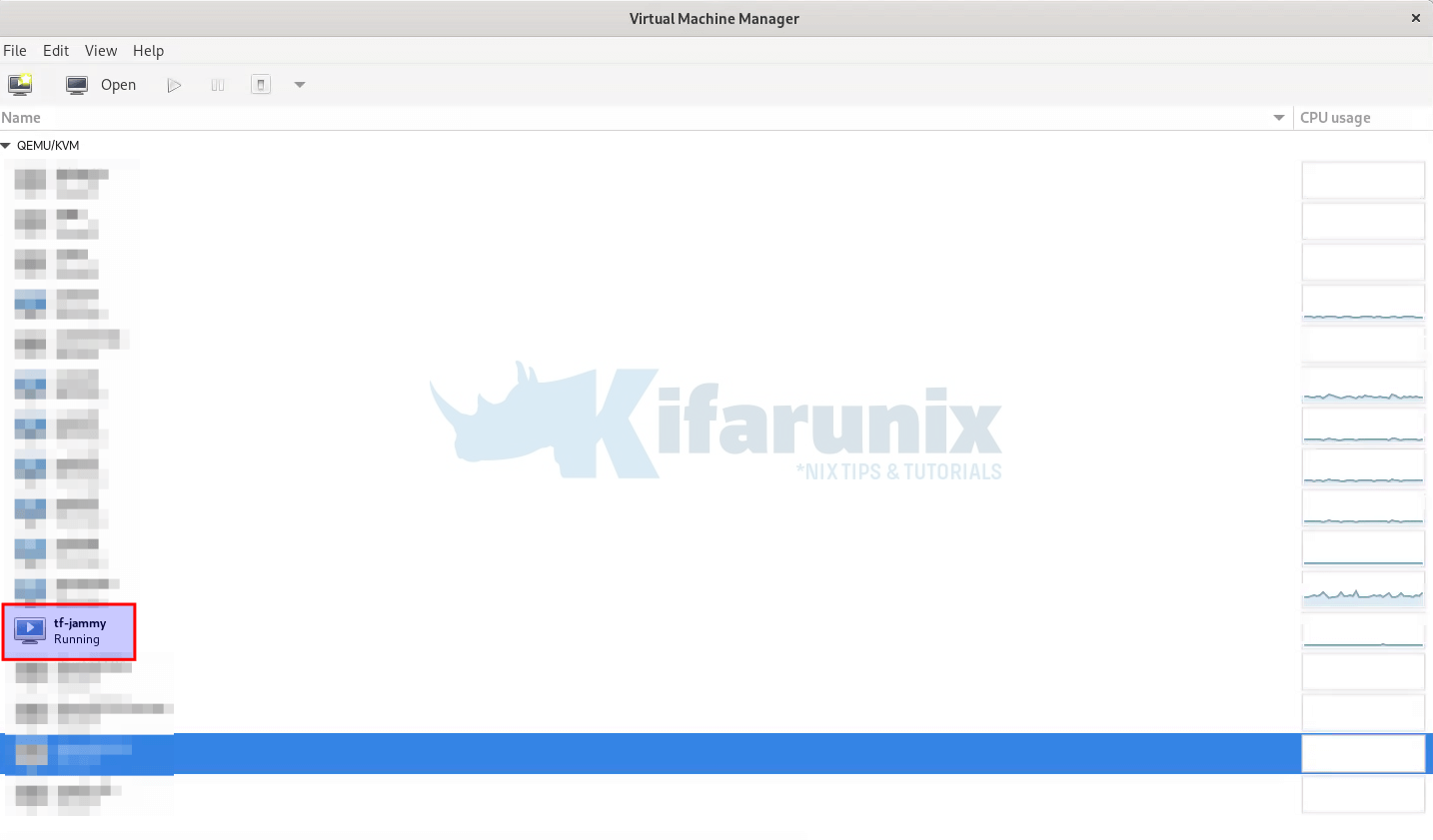
Task: Open the Help menu
Action: click(148, 51)
